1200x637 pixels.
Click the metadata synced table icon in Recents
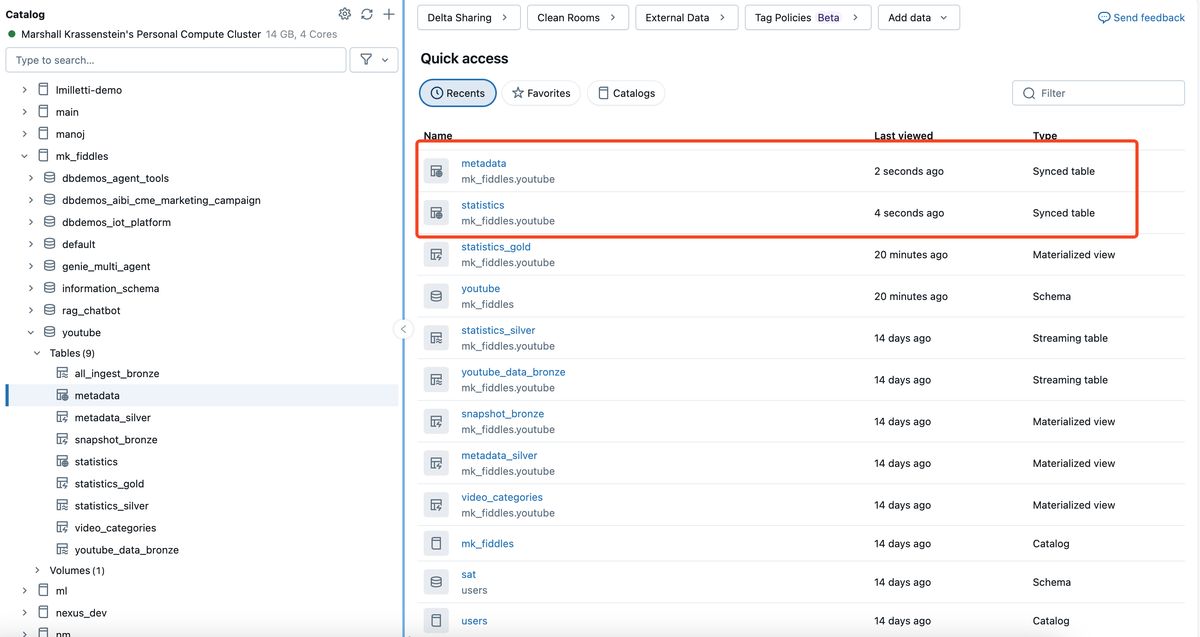point(436,171)
